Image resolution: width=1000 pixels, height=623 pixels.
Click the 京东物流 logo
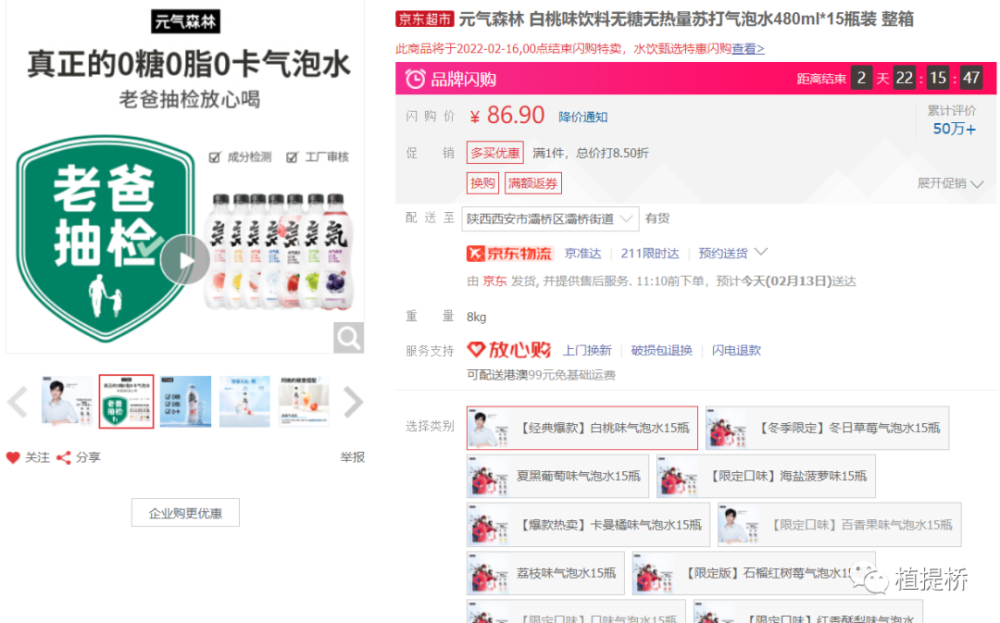[510, 254]
